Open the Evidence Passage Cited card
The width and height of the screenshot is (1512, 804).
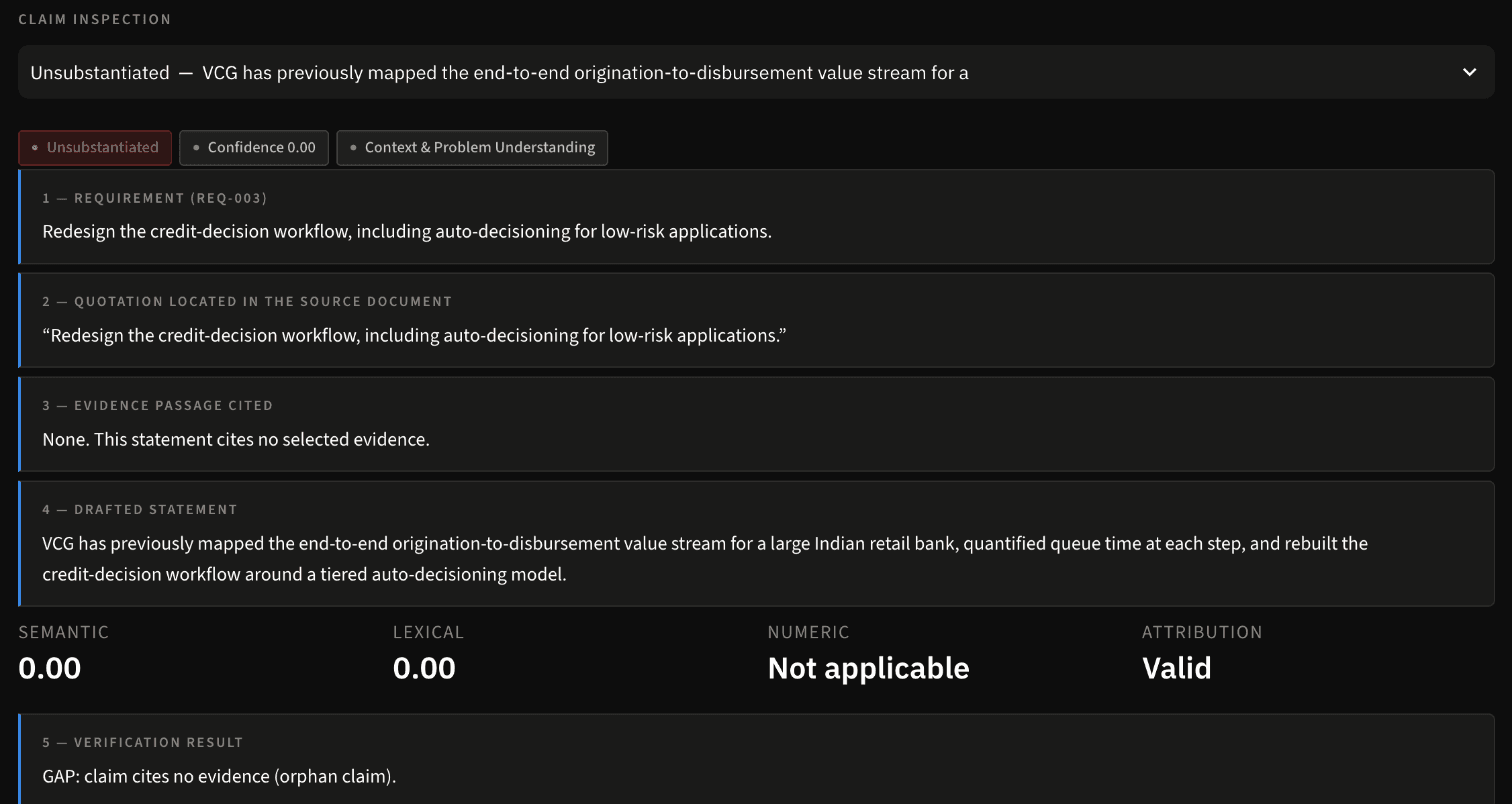[x=756, y=425]
